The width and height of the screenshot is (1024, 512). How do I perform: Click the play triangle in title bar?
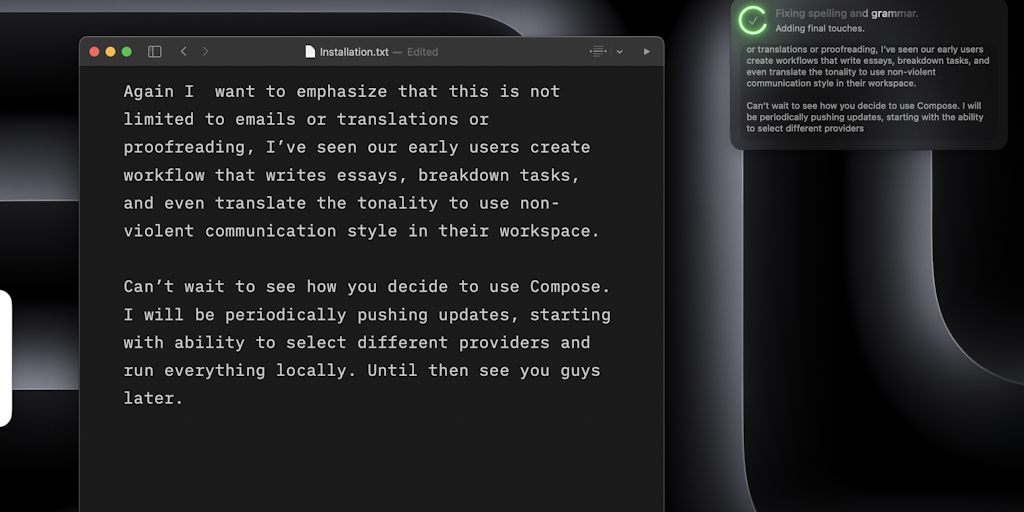[x=647, y=52]
